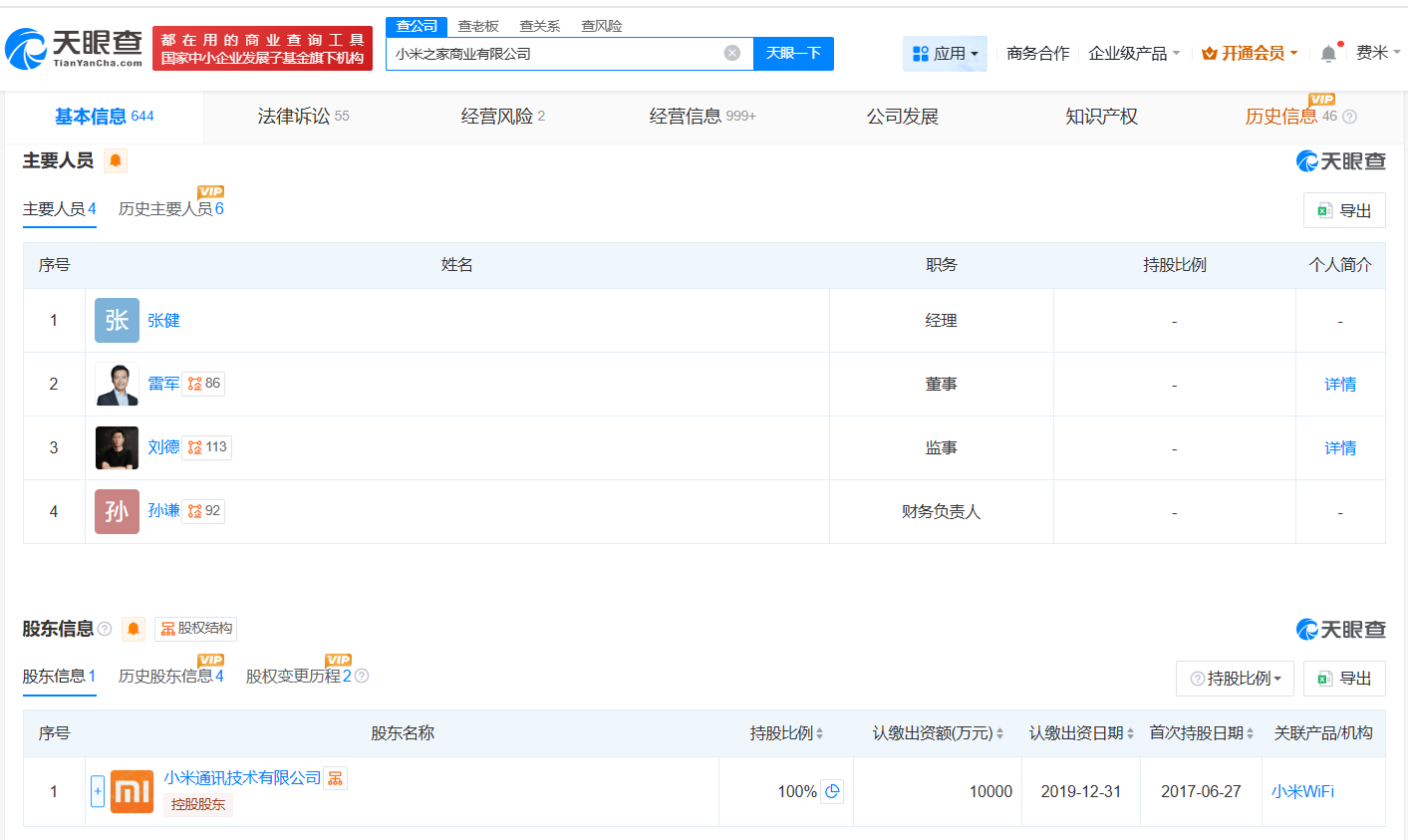
Task: Open the 应用 apps grid icon
Action: point(944,53)
